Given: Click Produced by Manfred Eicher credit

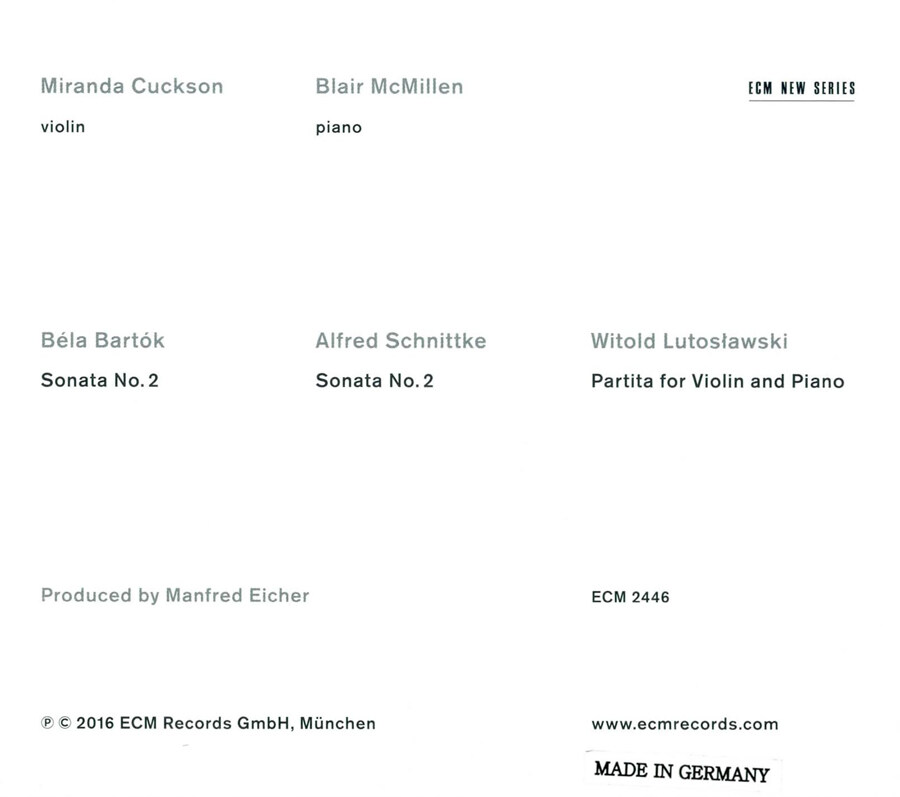Looking at the screenshot, I should pyautogui.click(x=175, y=596).
